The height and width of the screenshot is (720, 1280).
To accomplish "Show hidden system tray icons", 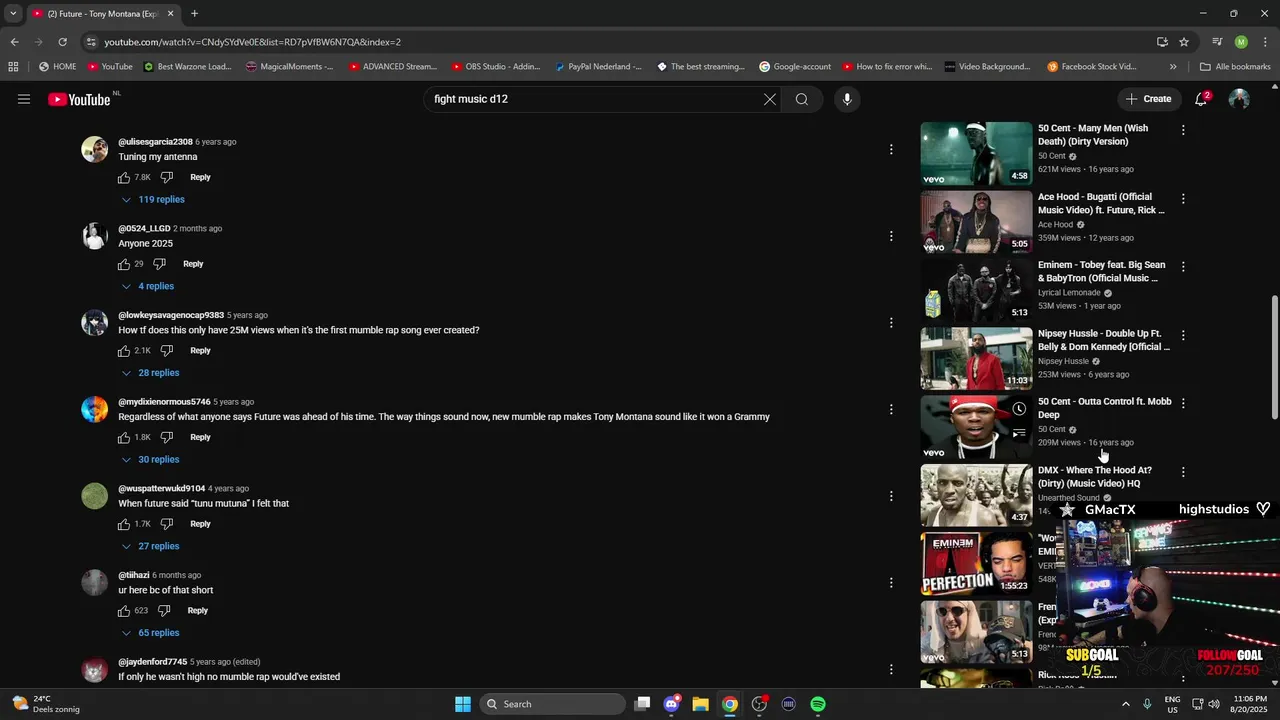I will point(1125,704).
